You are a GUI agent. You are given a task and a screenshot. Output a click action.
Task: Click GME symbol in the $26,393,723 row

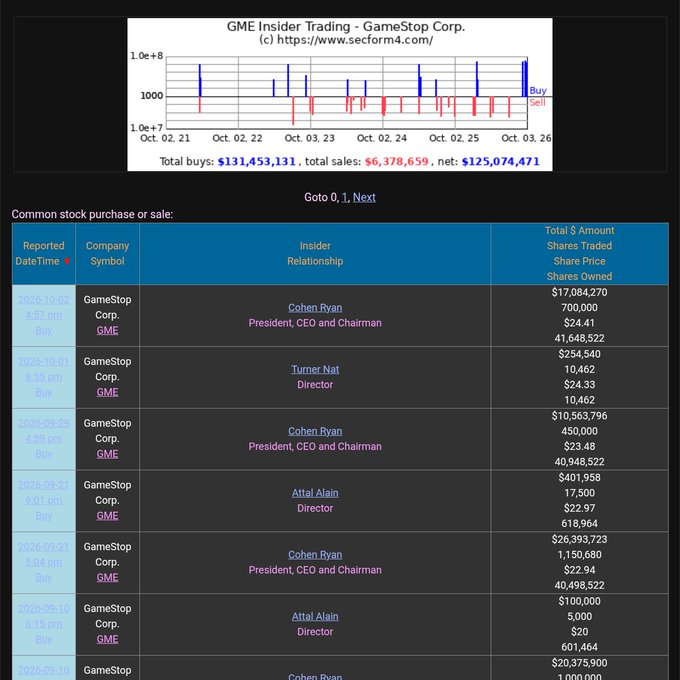107,577
